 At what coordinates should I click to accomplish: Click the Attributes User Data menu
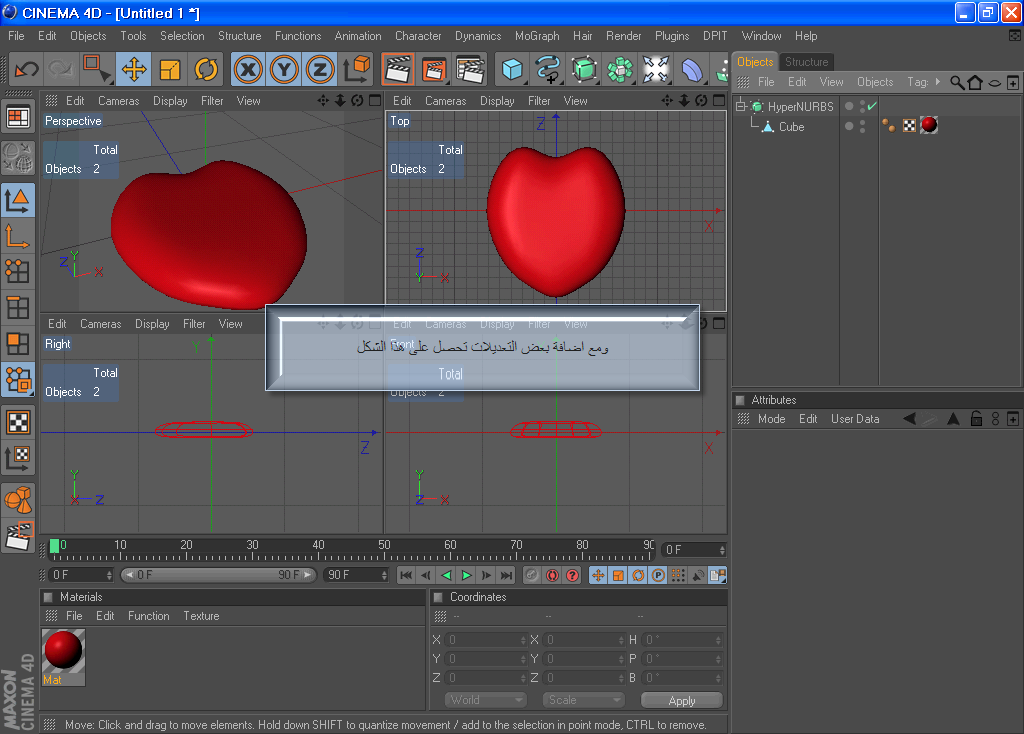pyautogui.click(x=855, y=419)
